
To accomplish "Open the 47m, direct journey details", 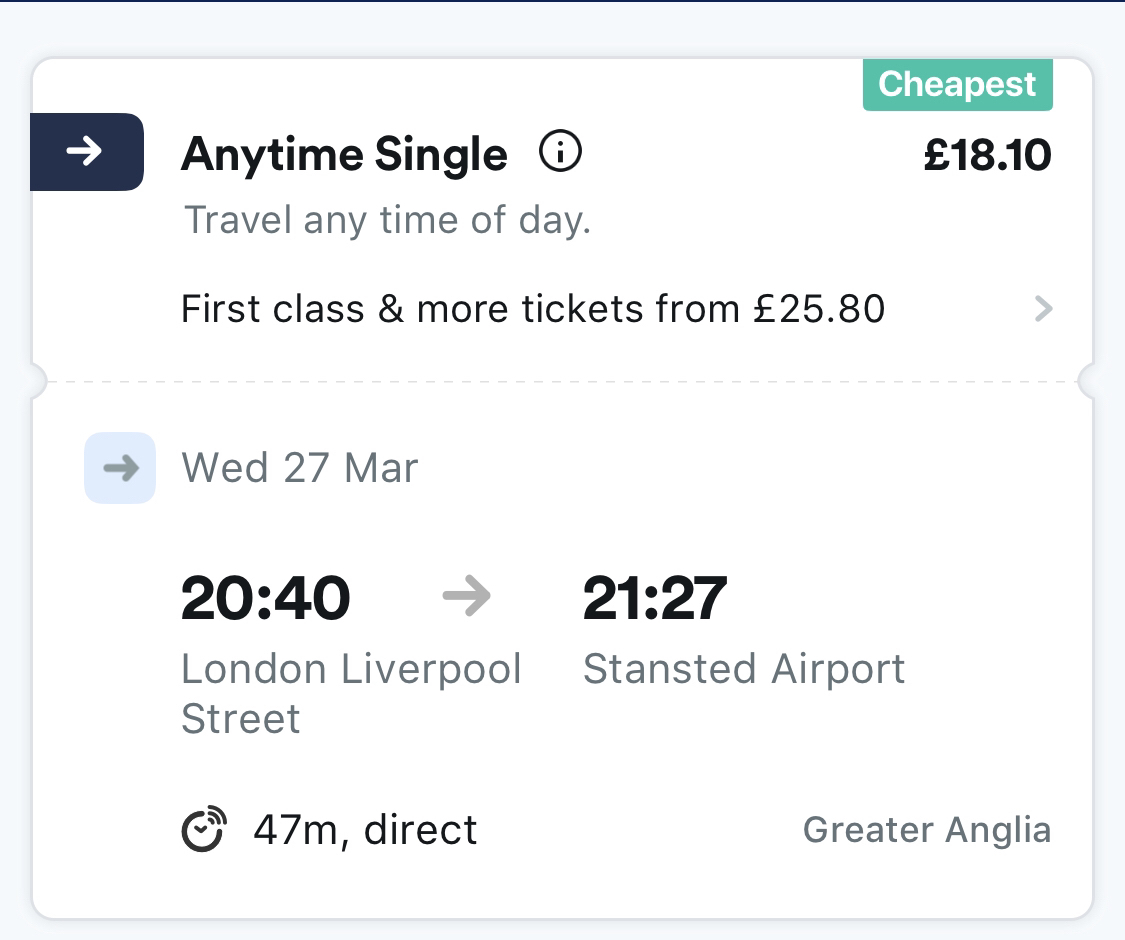I will point(365,830).
